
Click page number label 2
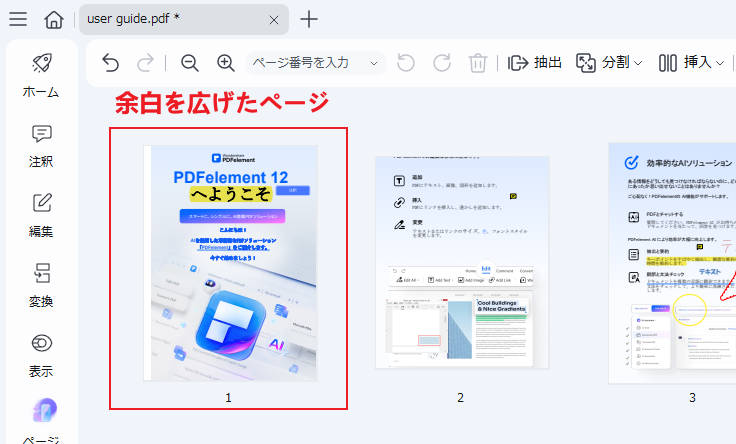pyautogui.click(x=460, y=398)
